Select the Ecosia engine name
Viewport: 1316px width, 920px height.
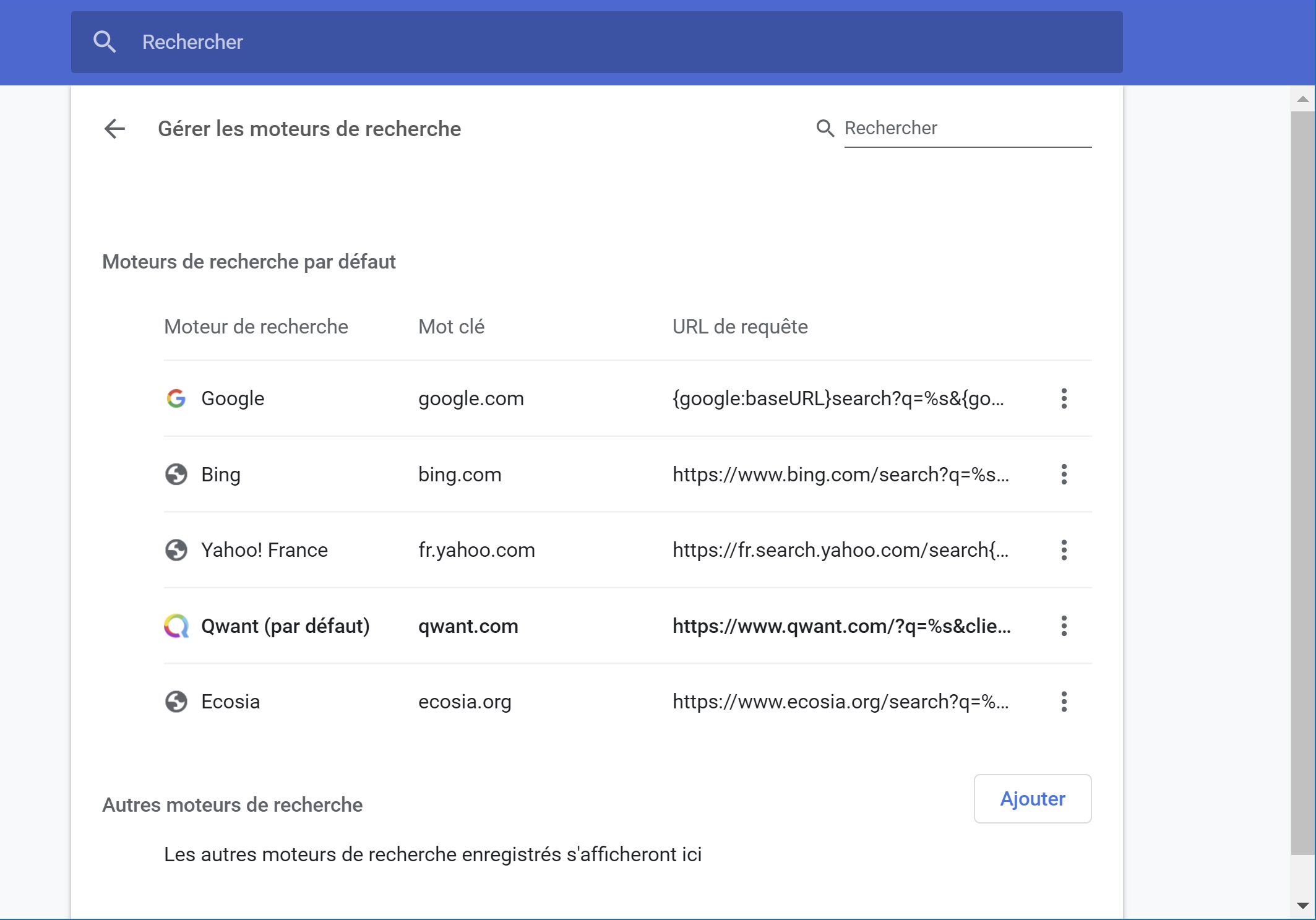pyautogui.click(x=231, y=702)
